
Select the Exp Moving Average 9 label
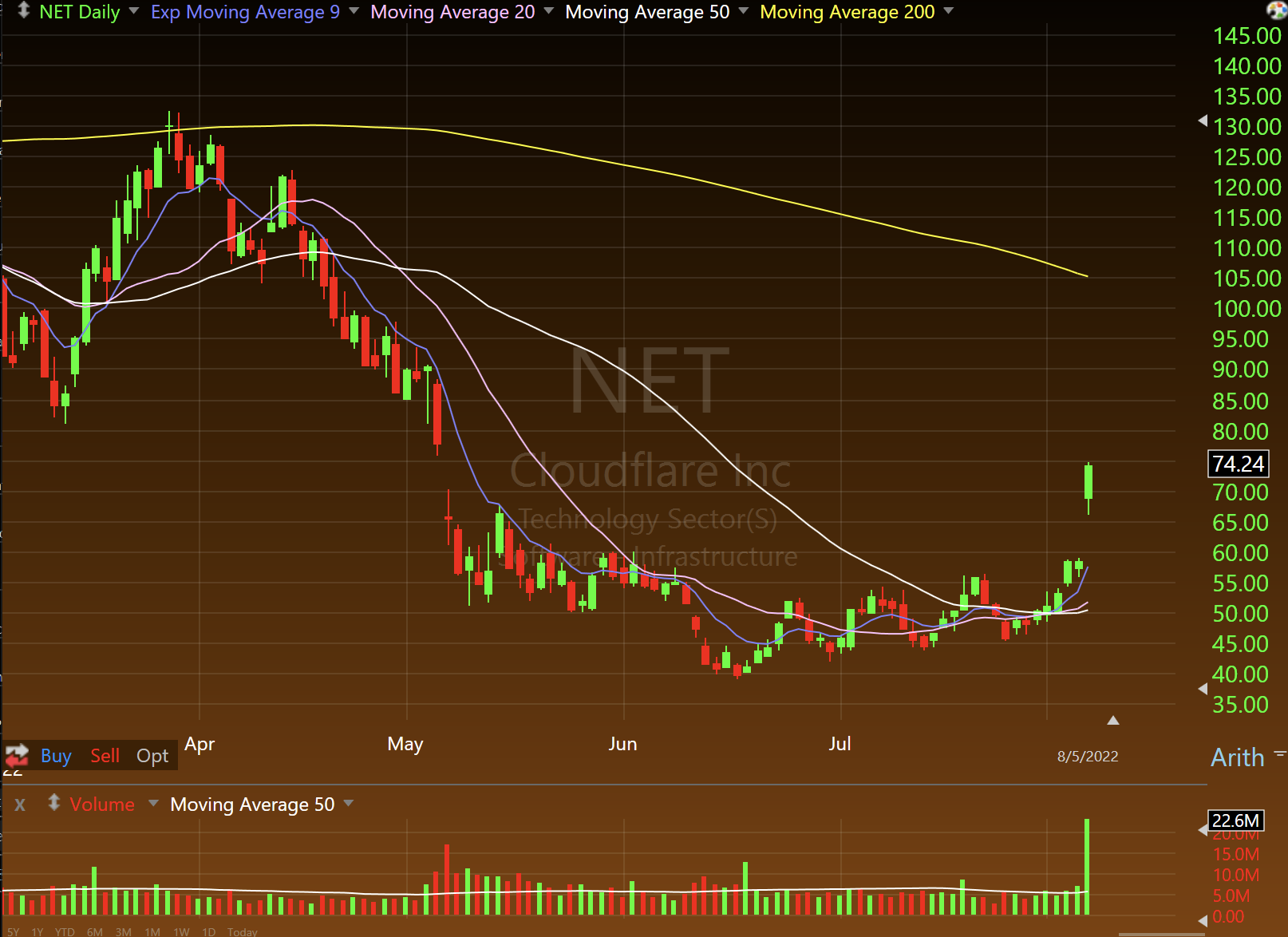245,12
